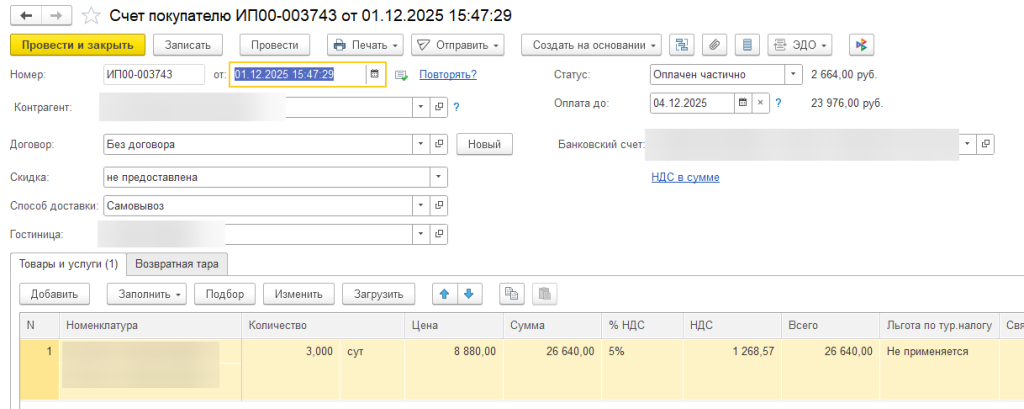Open the 'НДС в сумме' link
The width and height of the screenshot is (1024, 409).
685,177
